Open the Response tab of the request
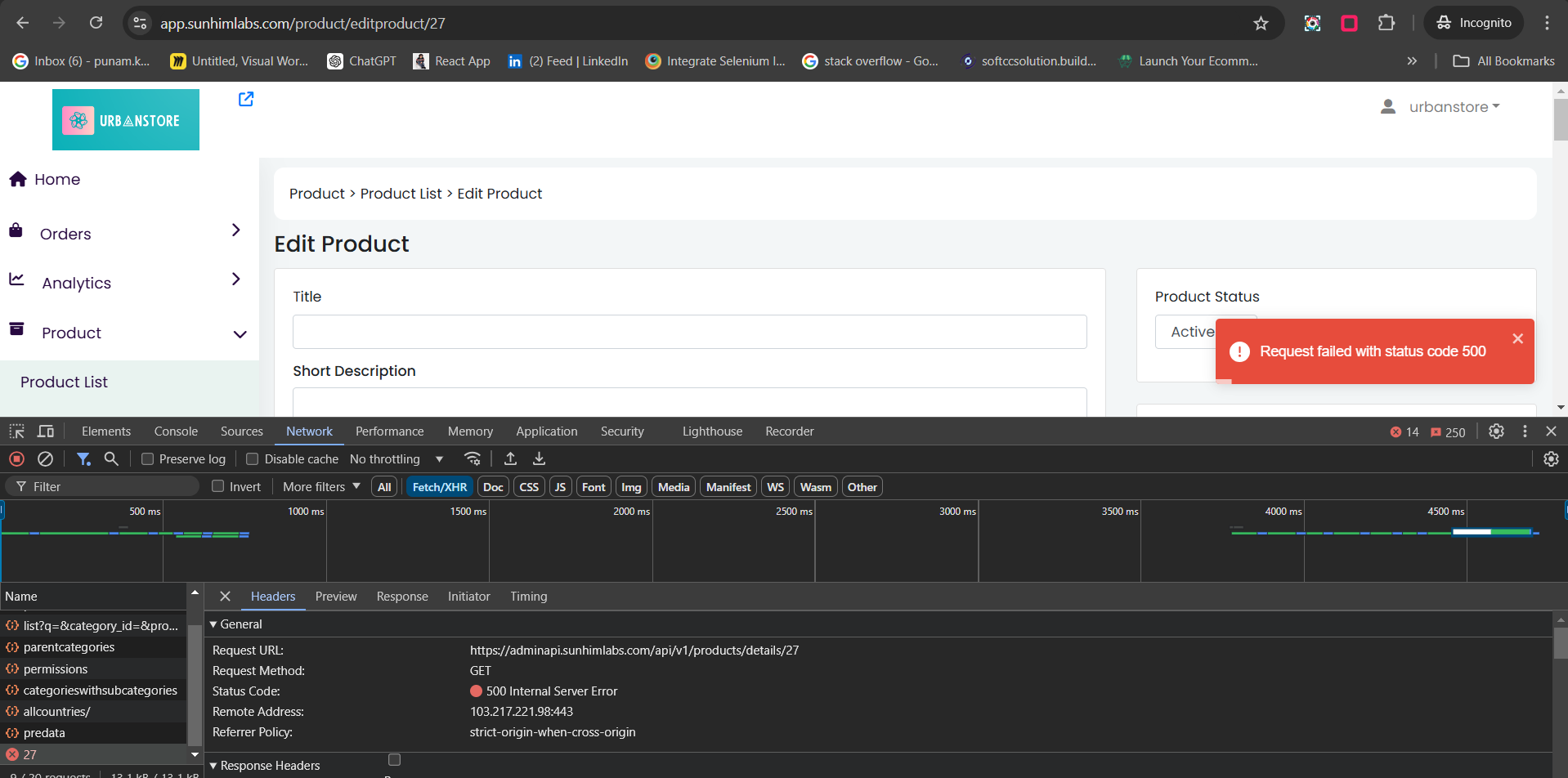This screenshot has width=1568, height=778. (402, 597)
